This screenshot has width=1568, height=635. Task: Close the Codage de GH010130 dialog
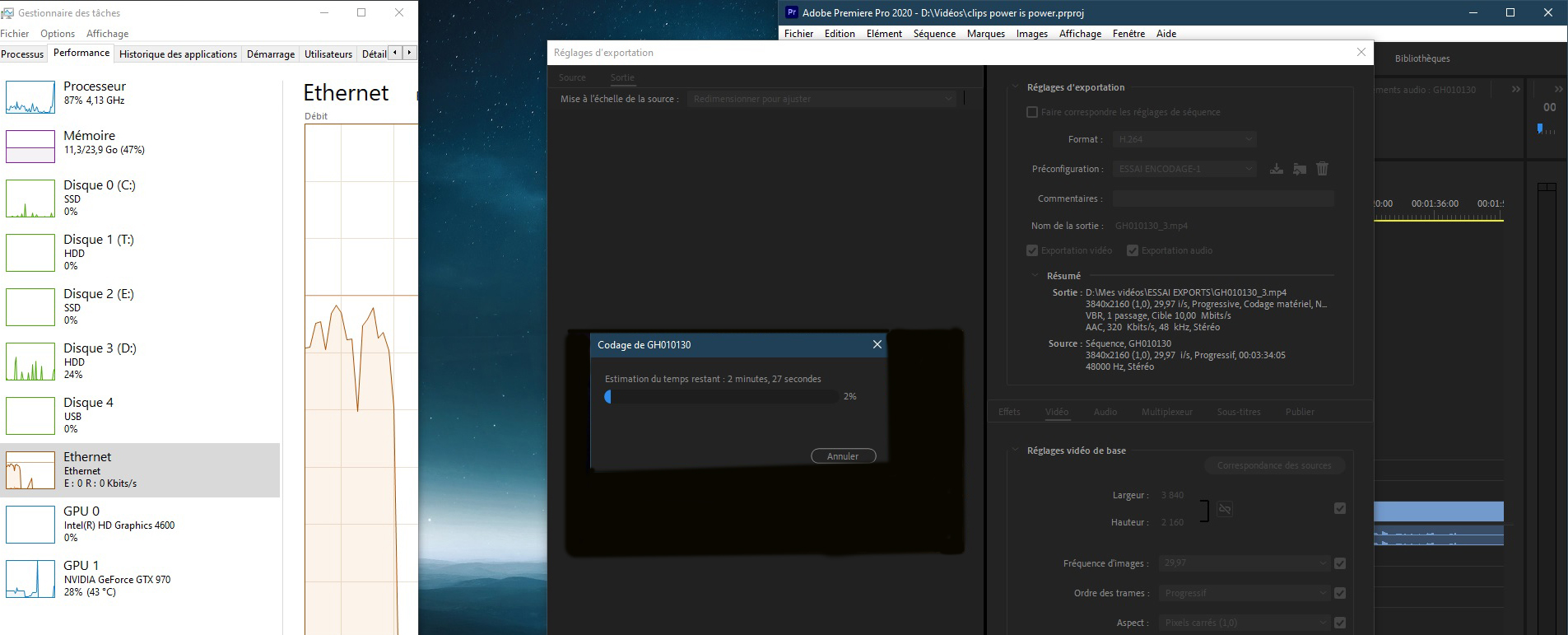[x=877, y=344]
